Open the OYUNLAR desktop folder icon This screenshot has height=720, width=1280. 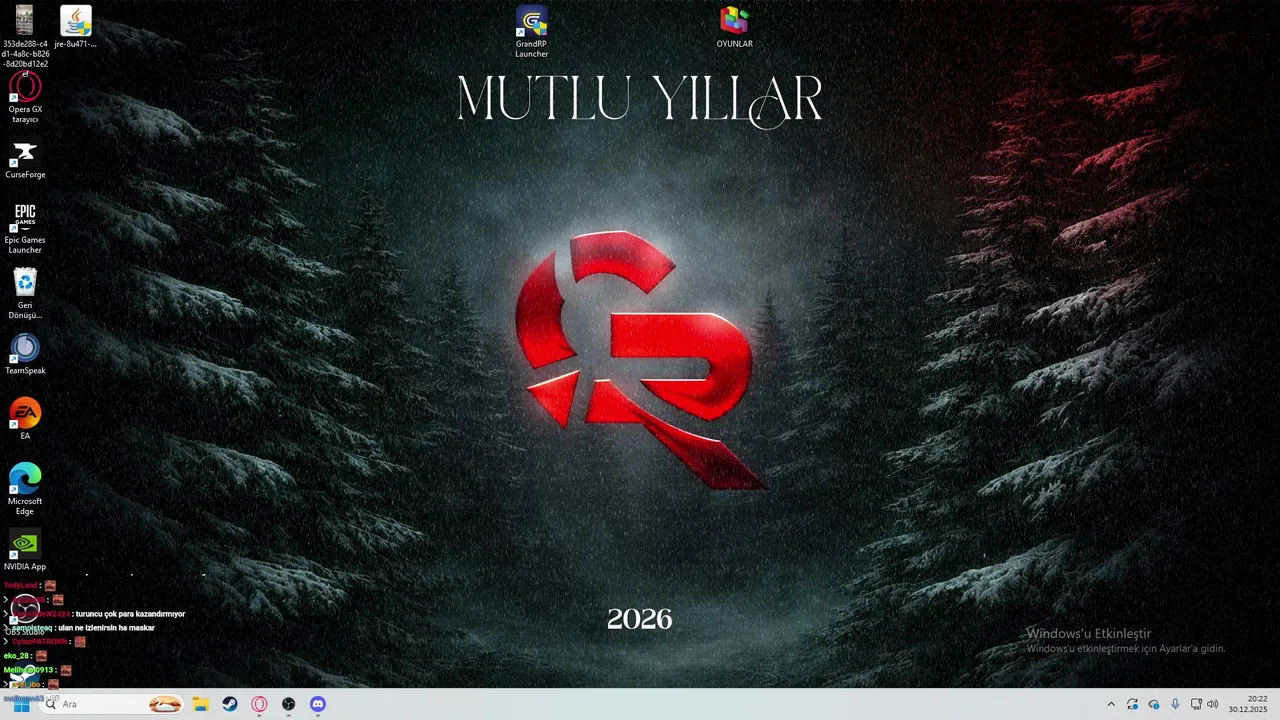(734, 27)
